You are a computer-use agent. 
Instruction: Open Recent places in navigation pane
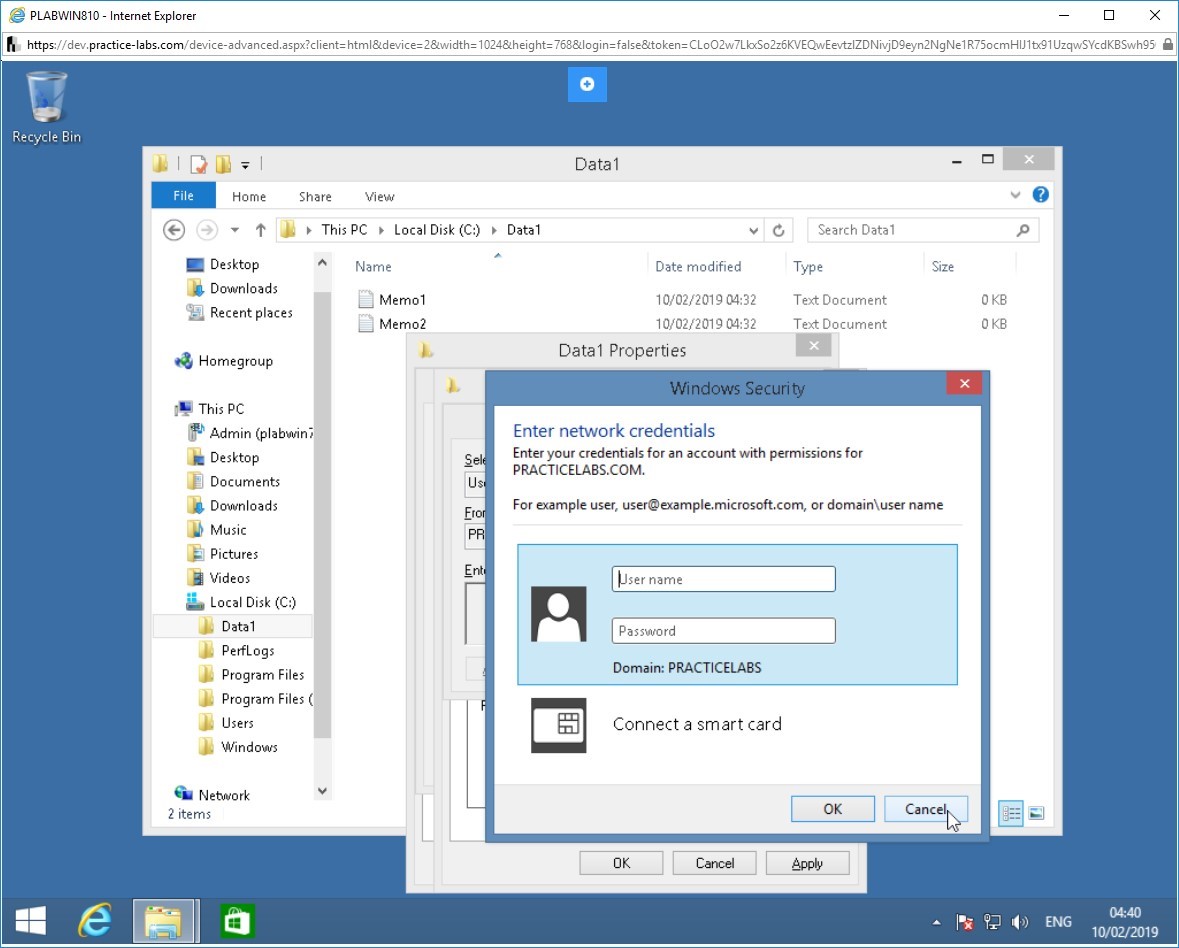tap(239, 313)
